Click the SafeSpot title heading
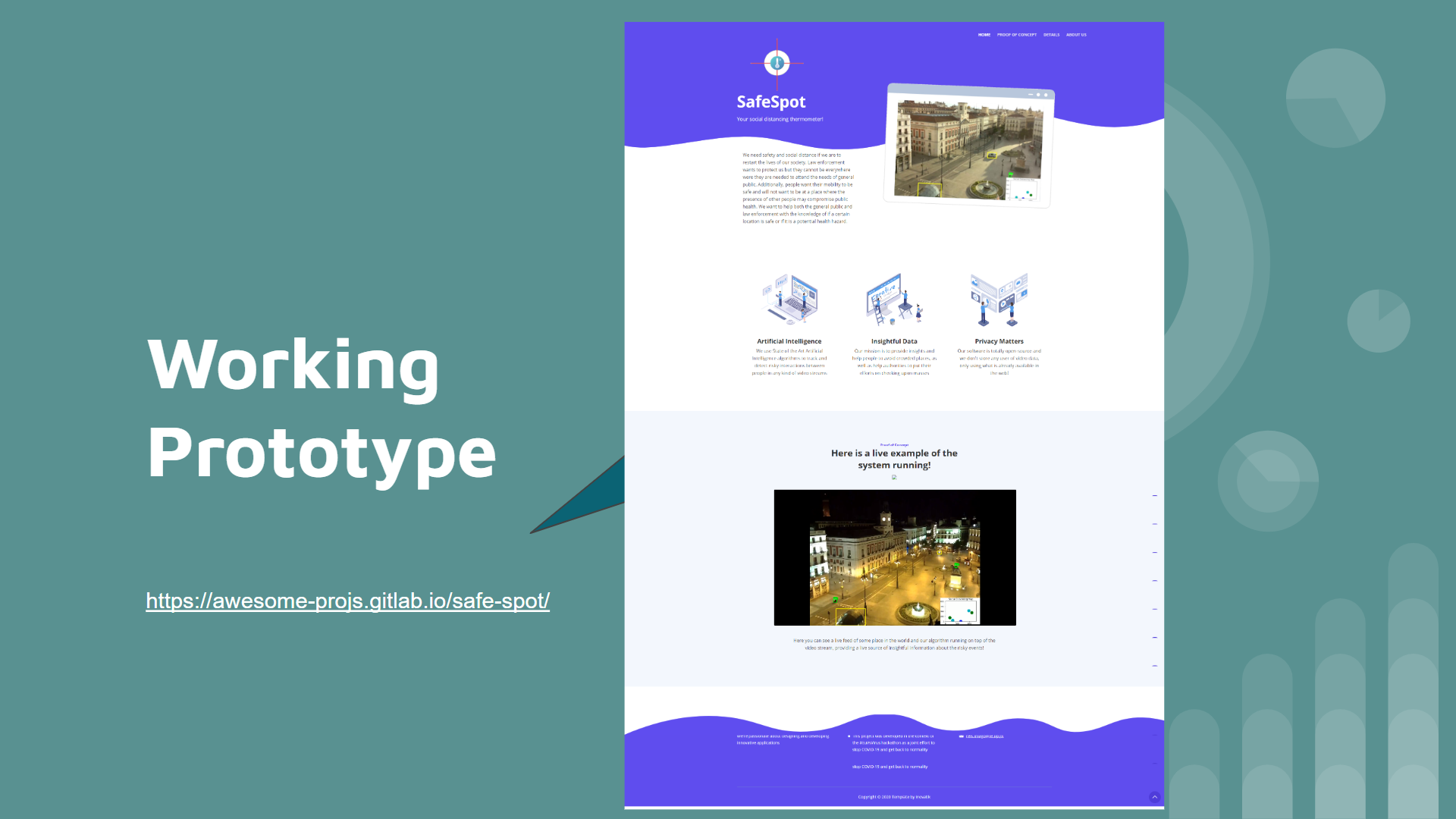The height and width of the screenshot is (819, 1456). click(770, 102)
